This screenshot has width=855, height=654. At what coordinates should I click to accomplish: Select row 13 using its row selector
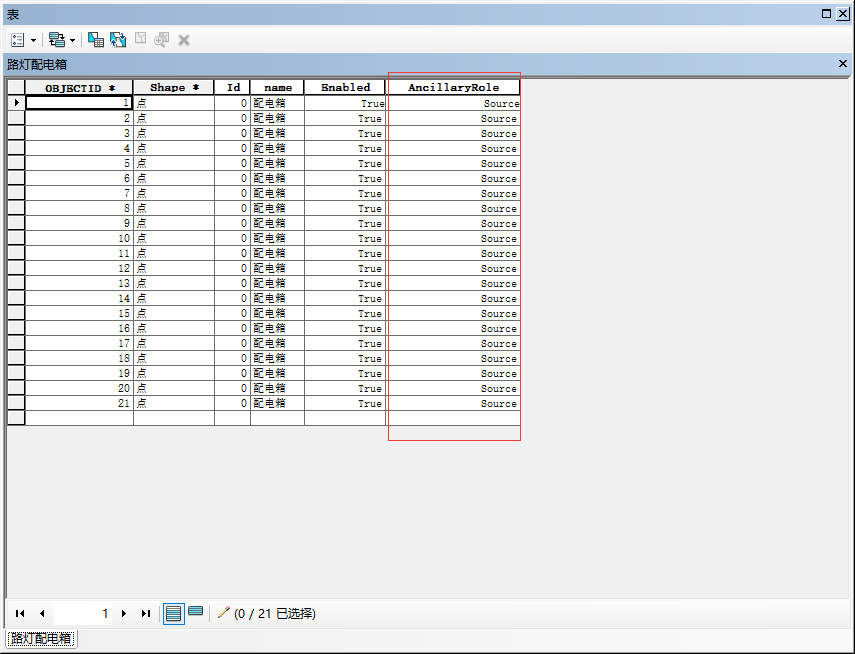pyautogui.click(x=16, y=283)
